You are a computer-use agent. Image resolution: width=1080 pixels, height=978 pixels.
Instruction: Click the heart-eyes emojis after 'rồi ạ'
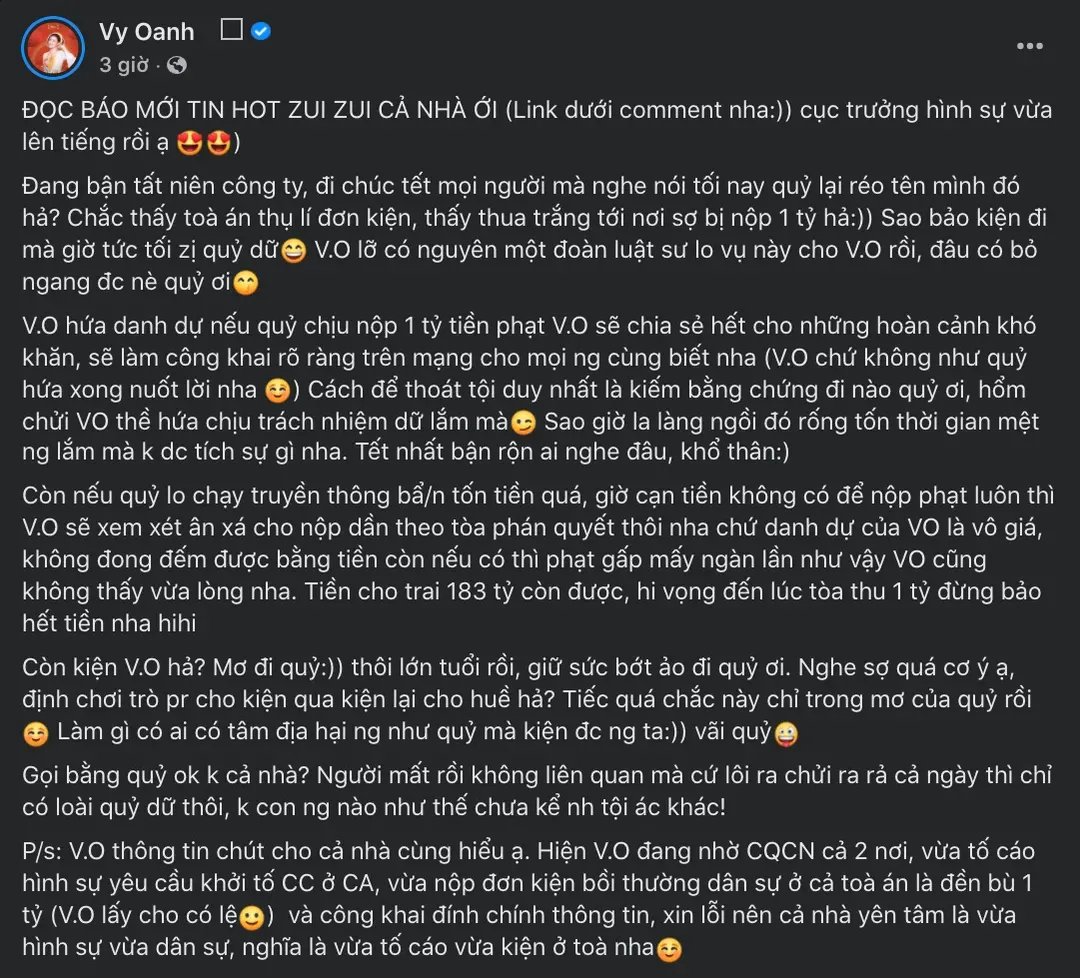(203, 143)
